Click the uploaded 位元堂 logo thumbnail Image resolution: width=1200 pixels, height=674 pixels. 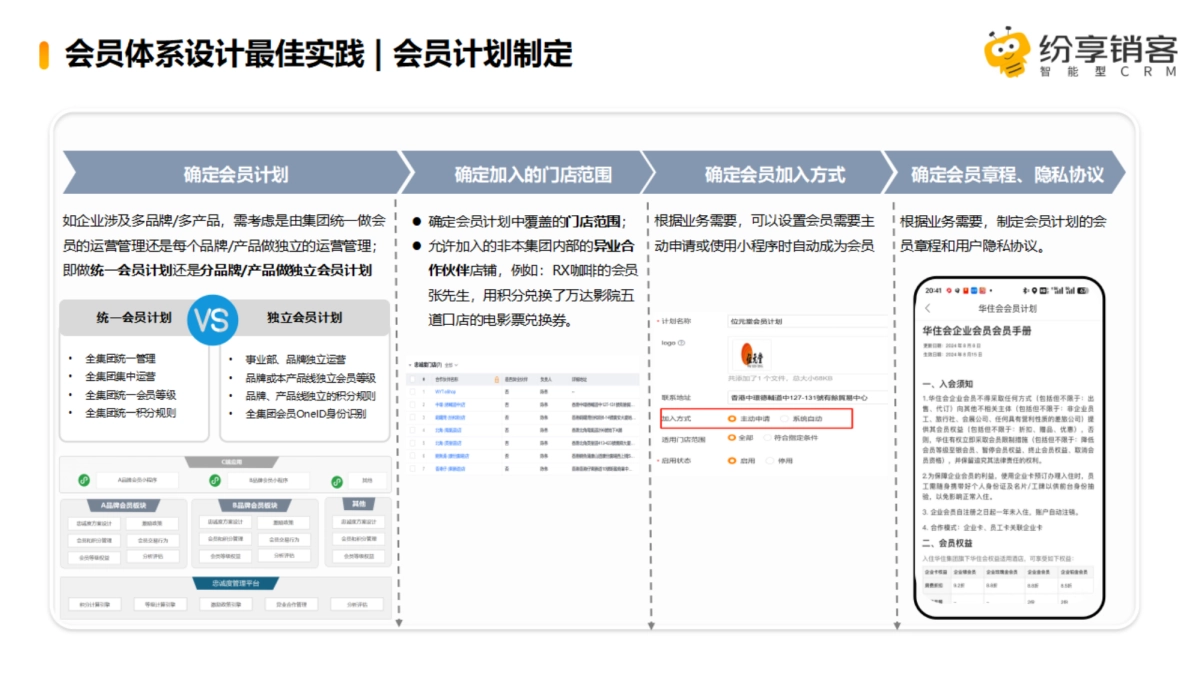click(x=751, y=355)
